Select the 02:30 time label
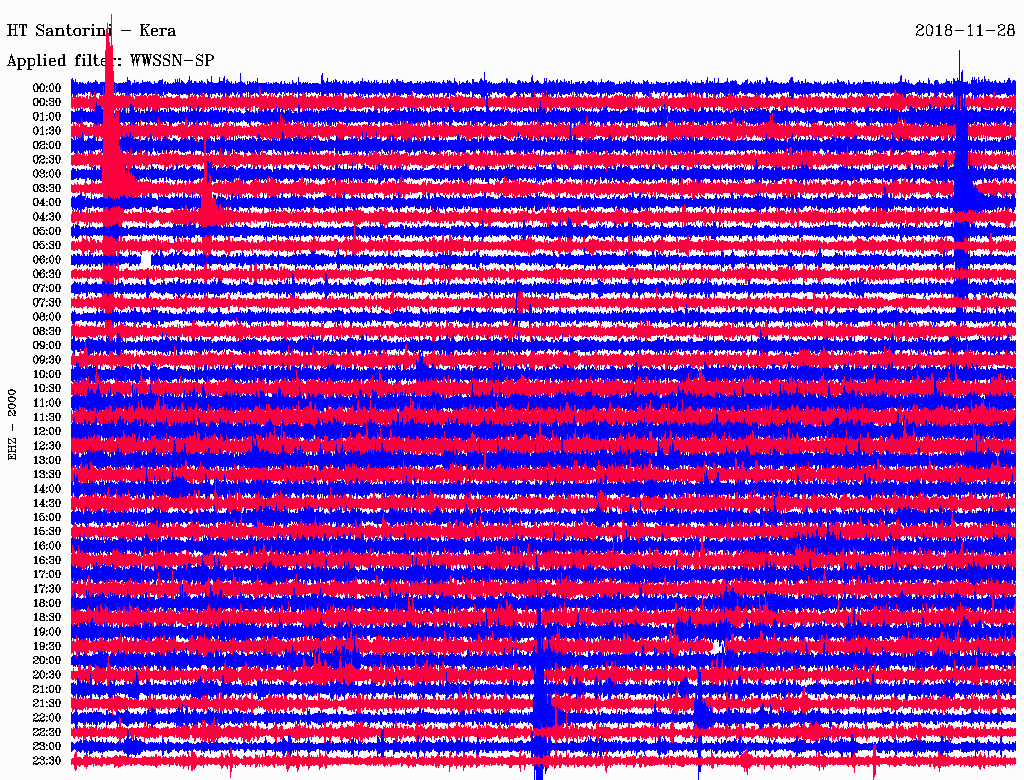1024x780 pixels. pyautogui.click(x=47, y=159)
